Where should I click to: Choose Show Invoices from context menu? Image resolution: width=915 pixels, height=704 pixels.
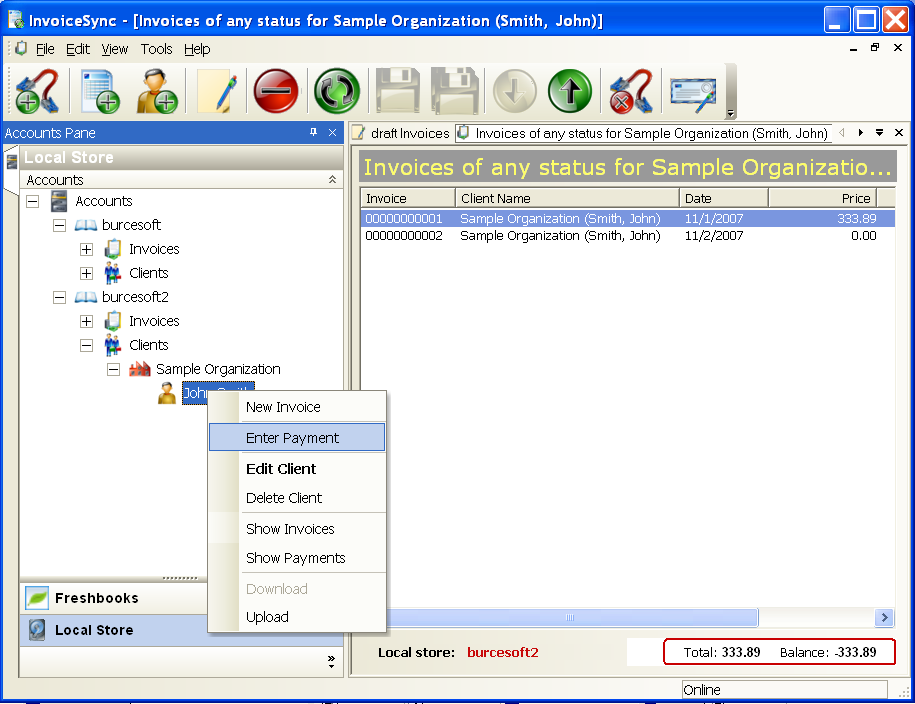[x=297, y=529]
